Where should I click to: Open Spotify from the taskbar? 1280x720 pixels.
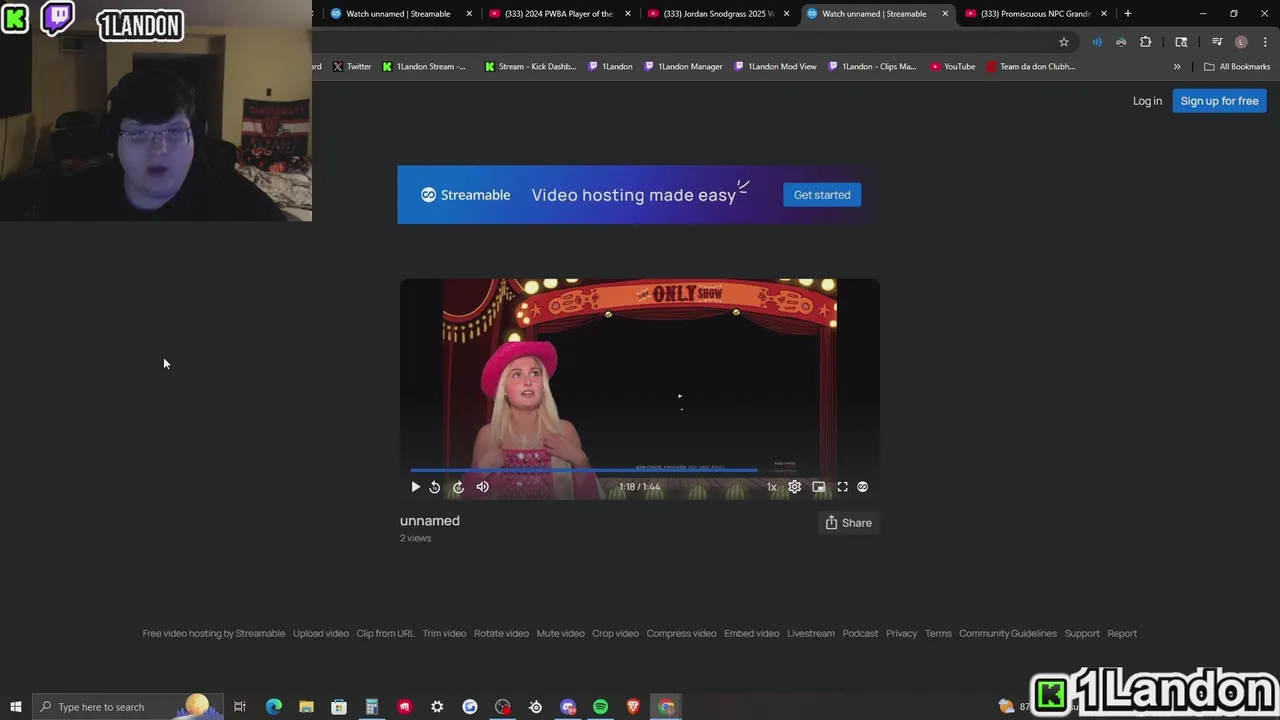tap(600, 707)
